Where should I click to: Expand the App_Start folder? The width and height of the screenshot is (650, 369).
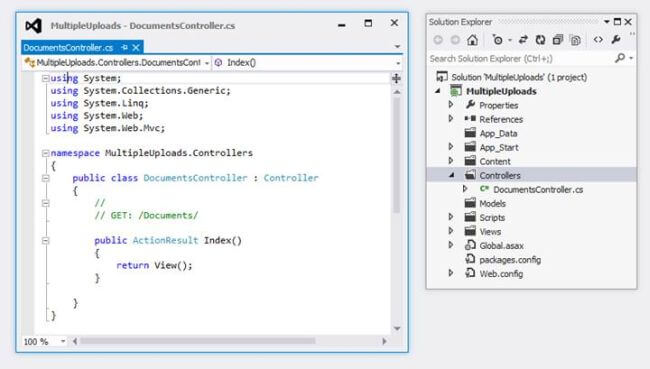[451, 147]
